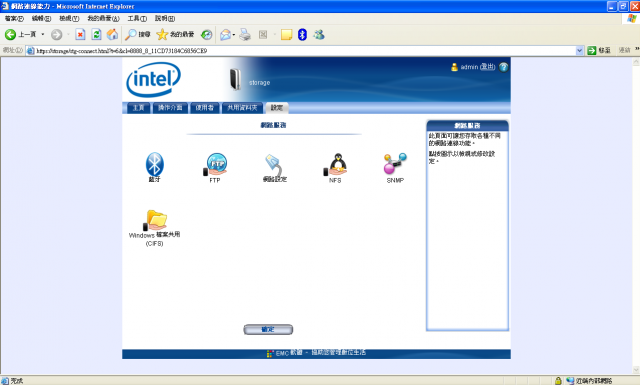Click the local intranet zone status icon

point(570,381)
